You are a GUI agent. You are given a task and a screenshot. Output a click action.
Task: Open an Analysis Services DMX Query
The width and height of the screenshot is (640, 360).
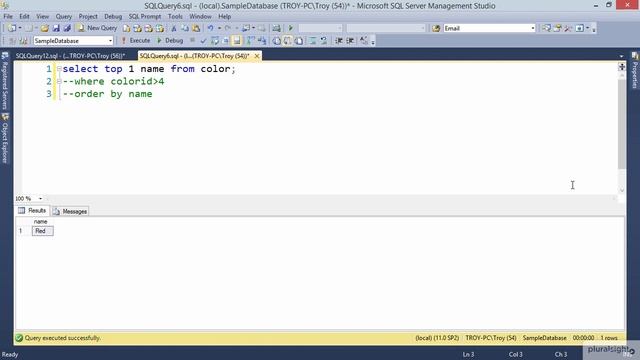coord(149,28)
